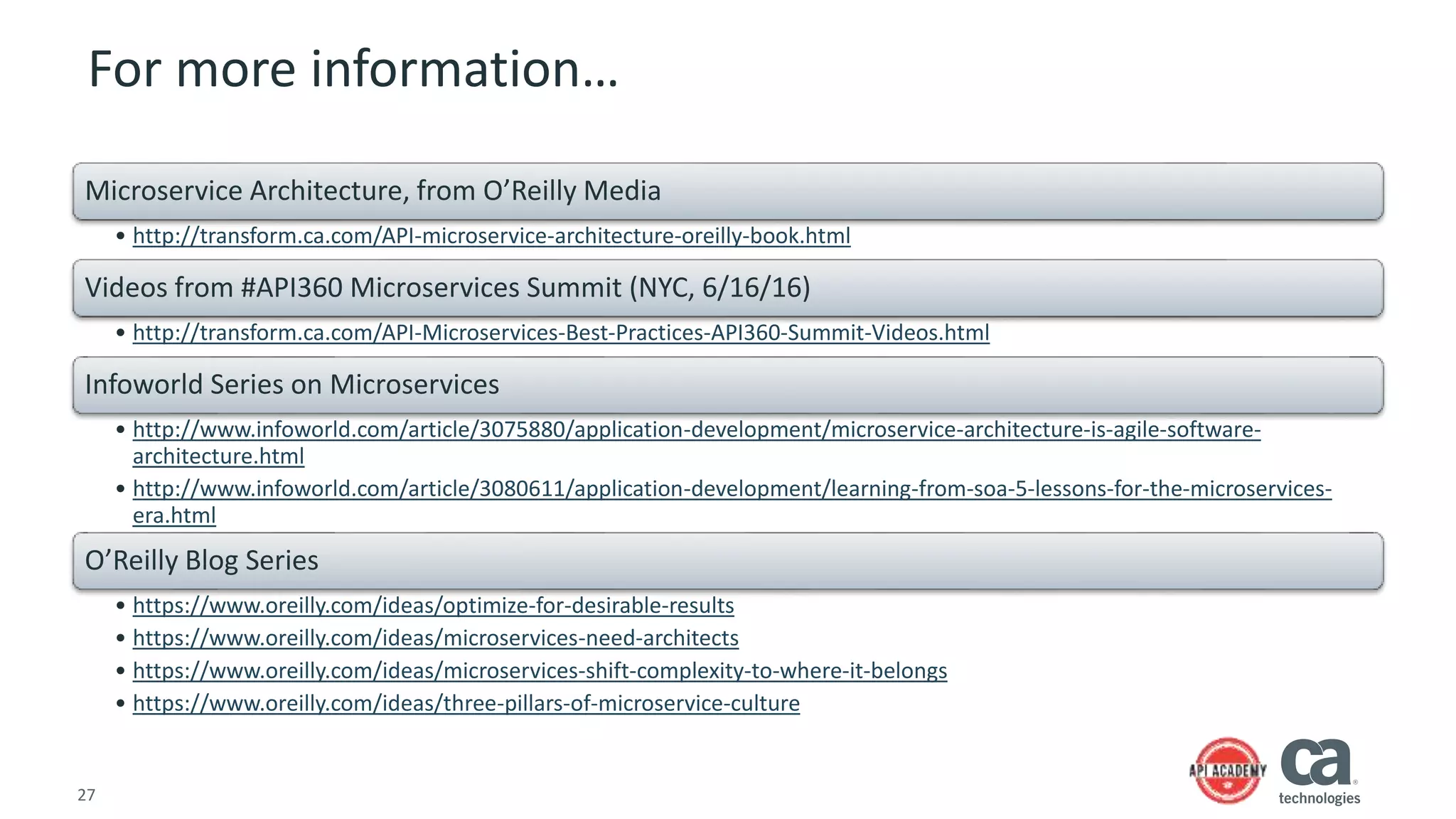Click the API Academy logo
Viewport: 1456px width, 819px height.
1228,771
